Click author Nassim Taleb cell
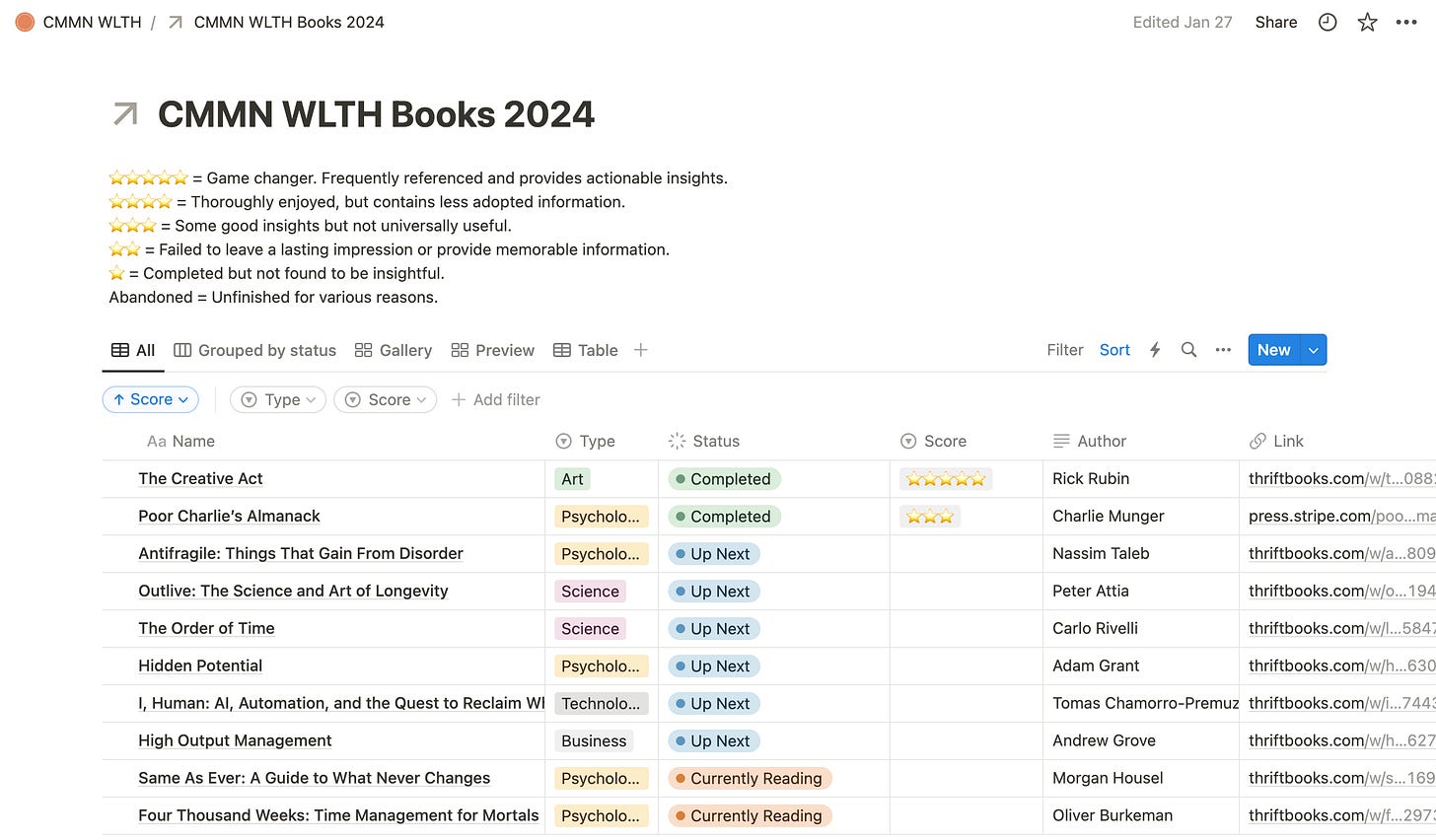Screen dimensions: 1436x840 pyautogui.click(x=1101, y=553)
